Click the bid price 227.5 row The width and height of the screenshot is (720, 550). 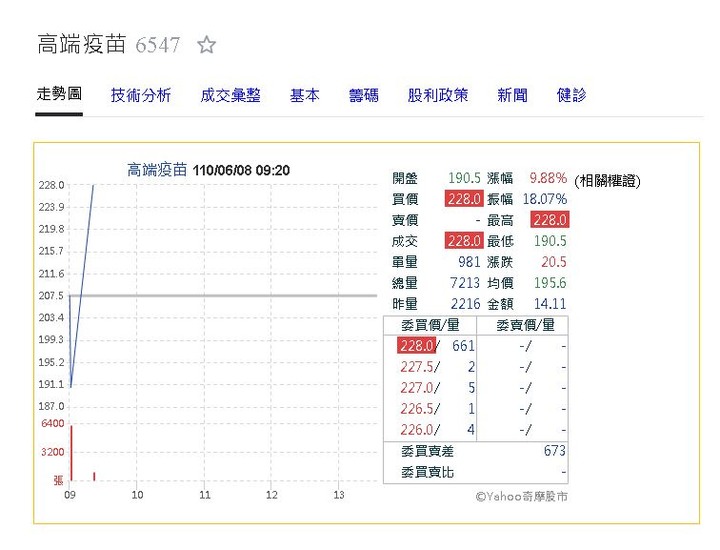tap(437, 367)
